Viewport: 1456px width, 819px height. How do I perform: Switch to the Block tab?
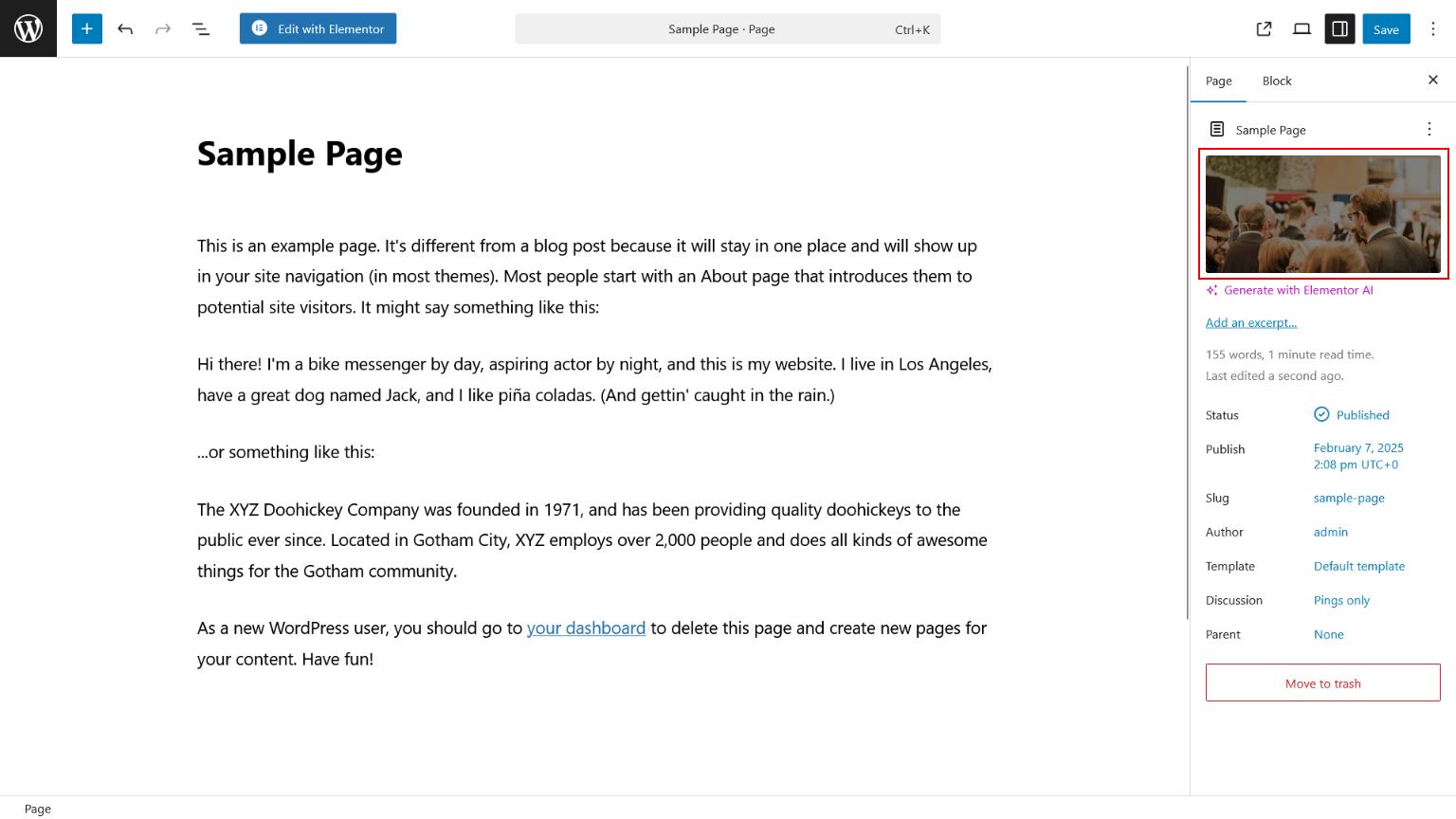click(1276, 81)
